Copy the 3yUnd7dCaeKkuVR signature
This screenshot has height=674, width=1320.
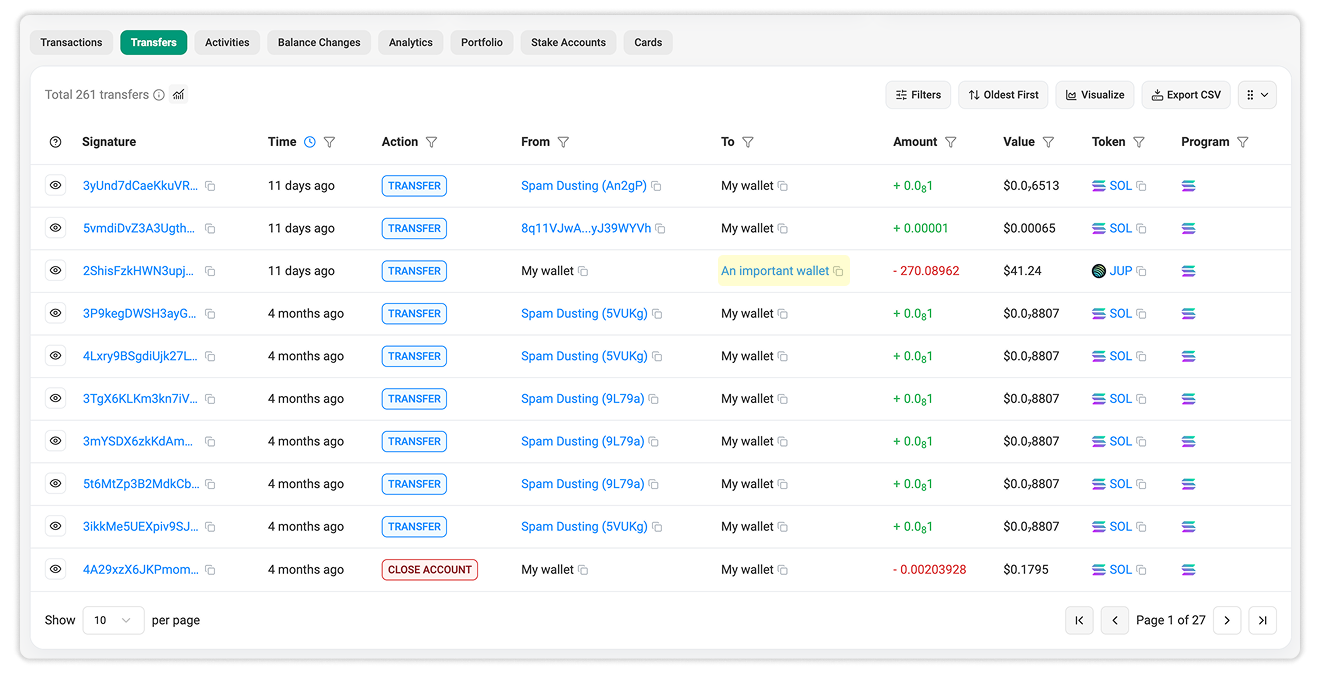point(210,186)
